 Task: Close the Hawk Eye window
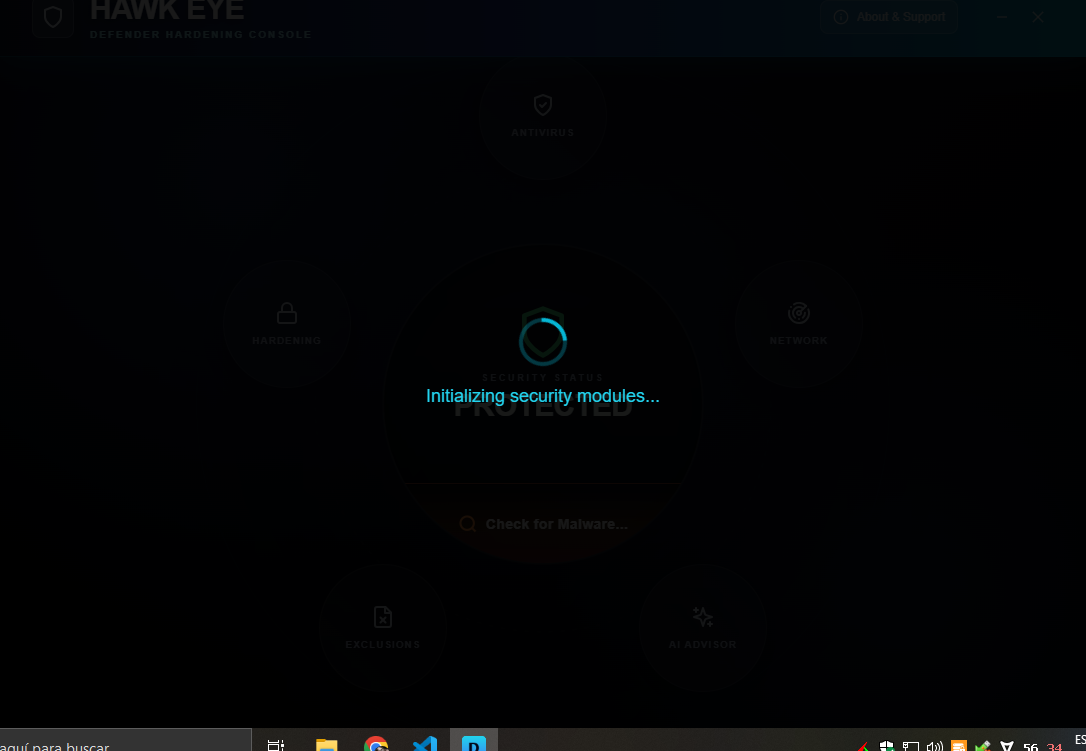1038,17
